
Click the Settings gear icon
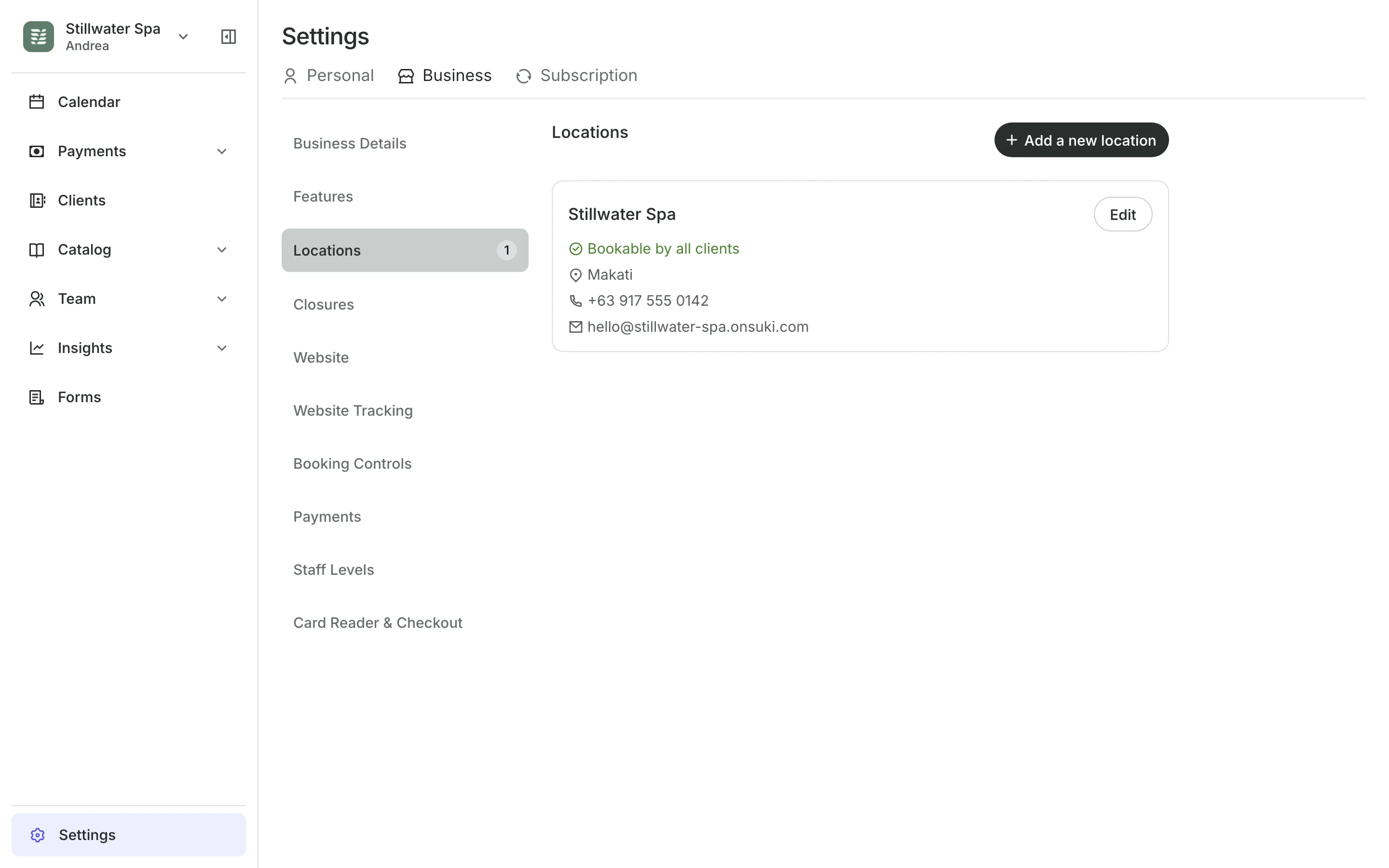38,835
